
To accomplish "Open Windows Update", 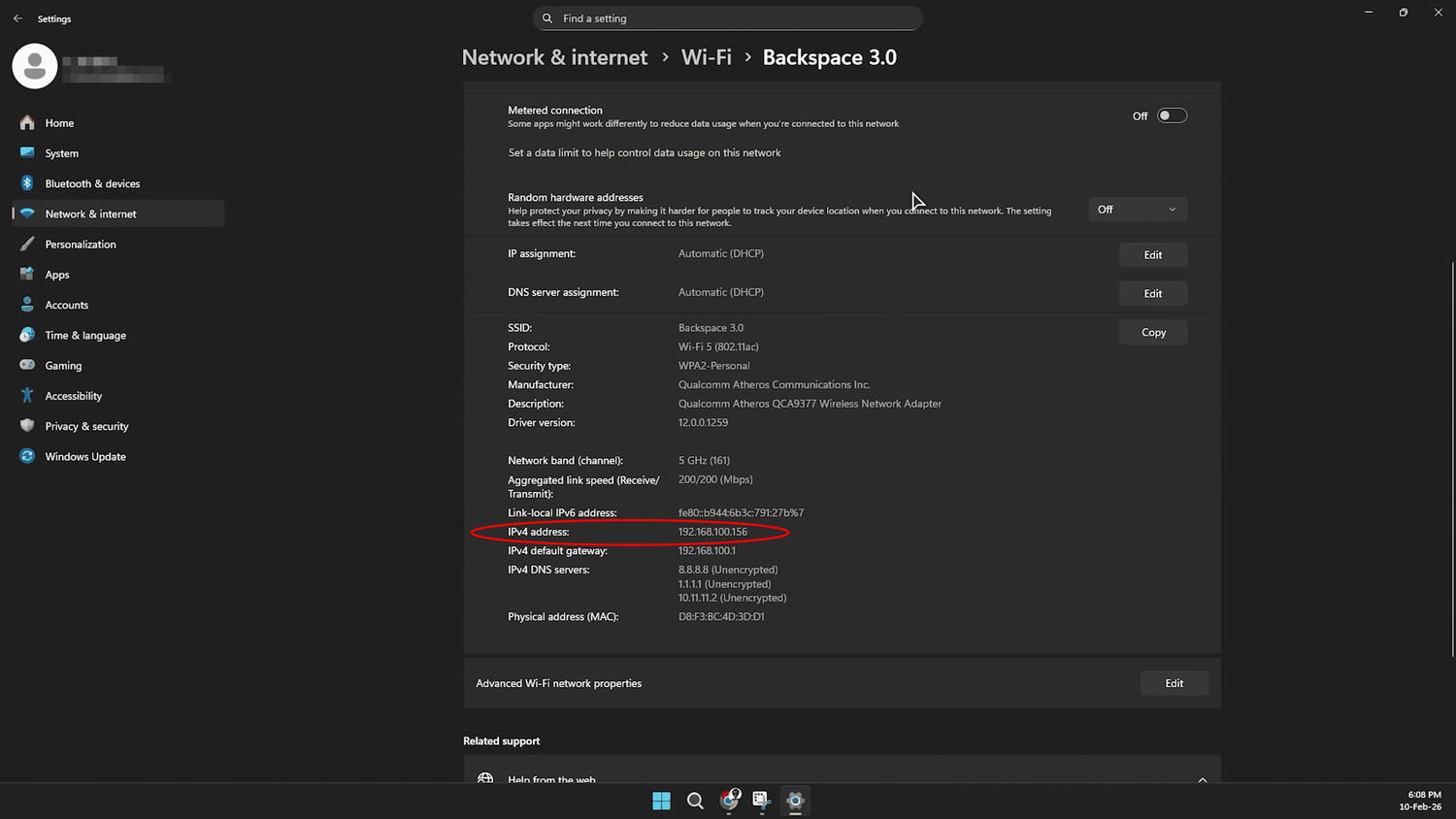I will (x=117, y=456).
